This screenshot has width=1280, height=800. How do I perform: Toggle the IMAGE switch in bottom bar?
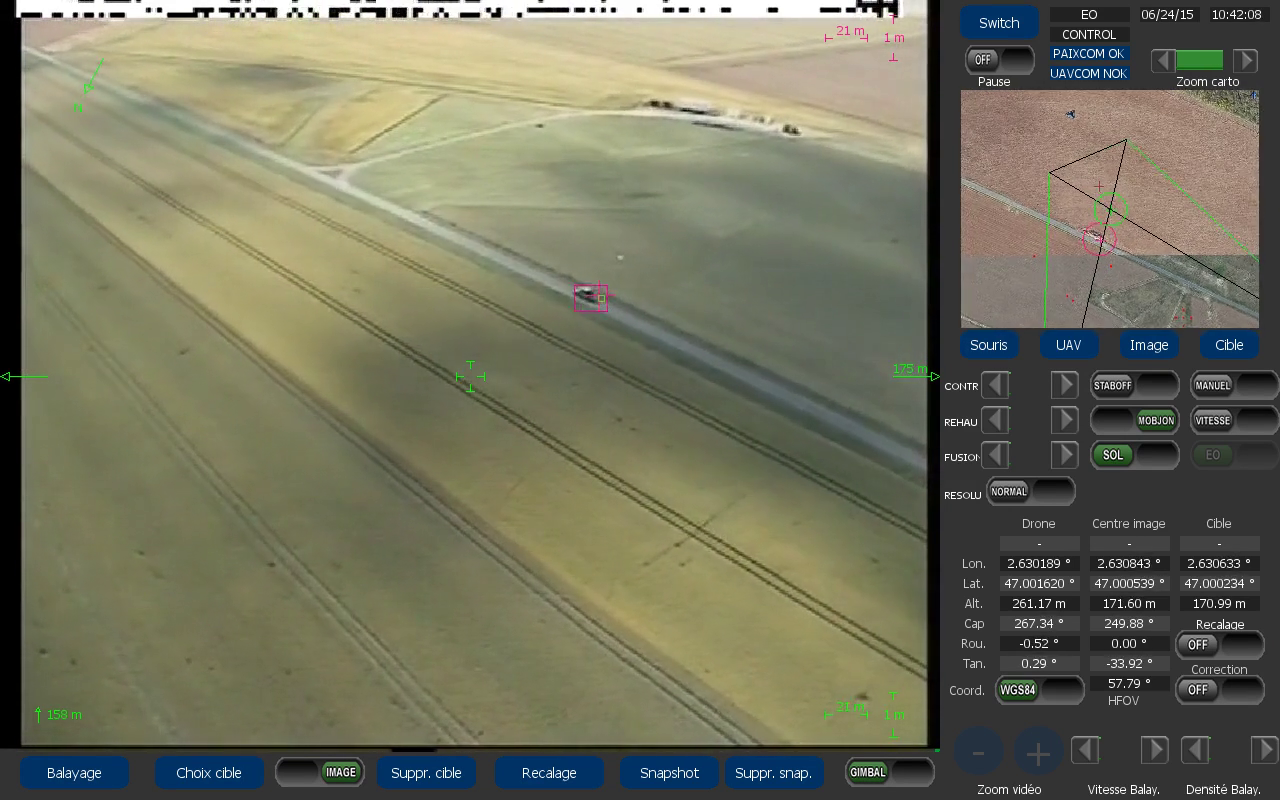tap(320, 772)
